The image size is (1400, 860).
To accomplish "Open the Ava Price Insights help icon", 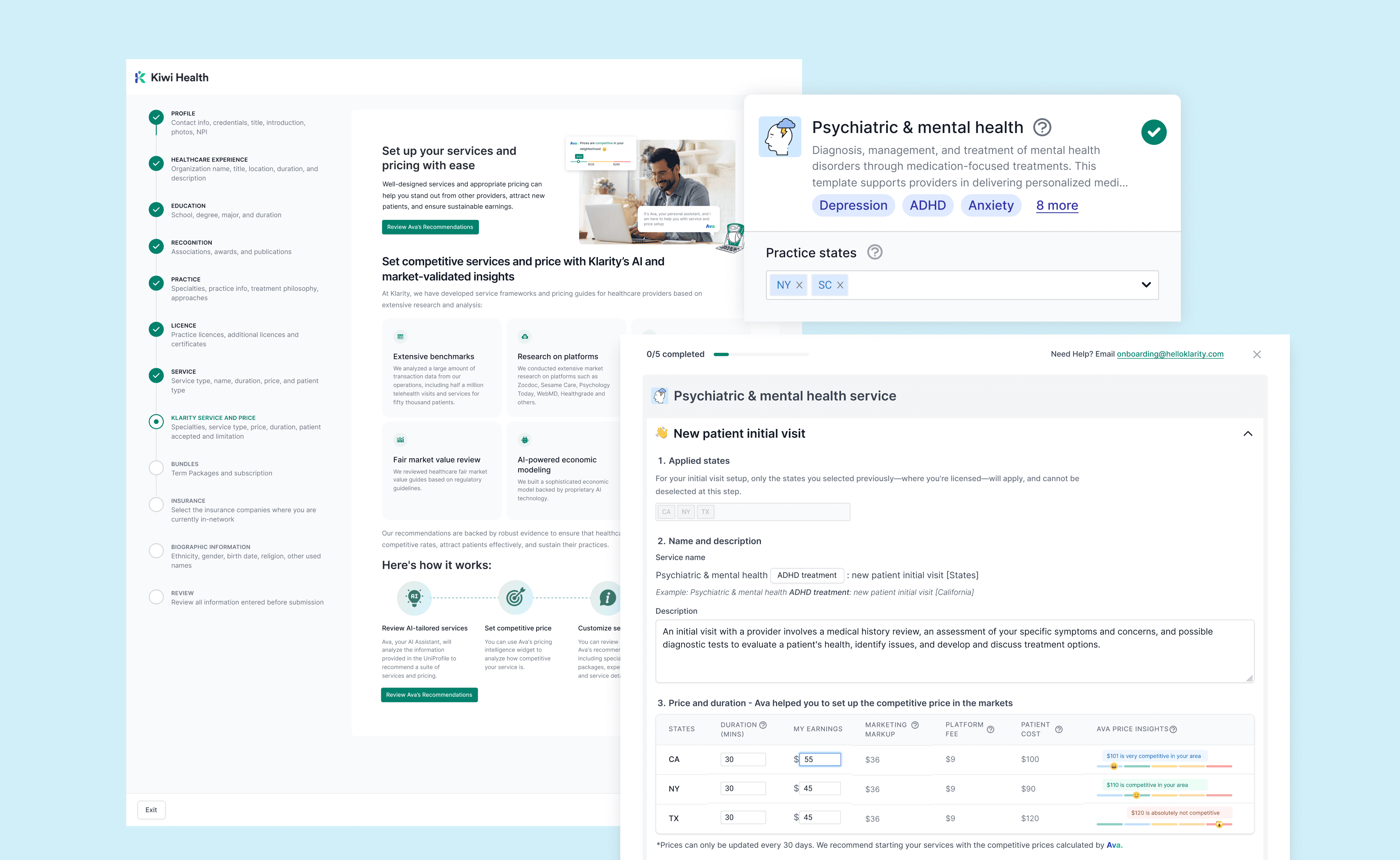I will point(1173,729).
